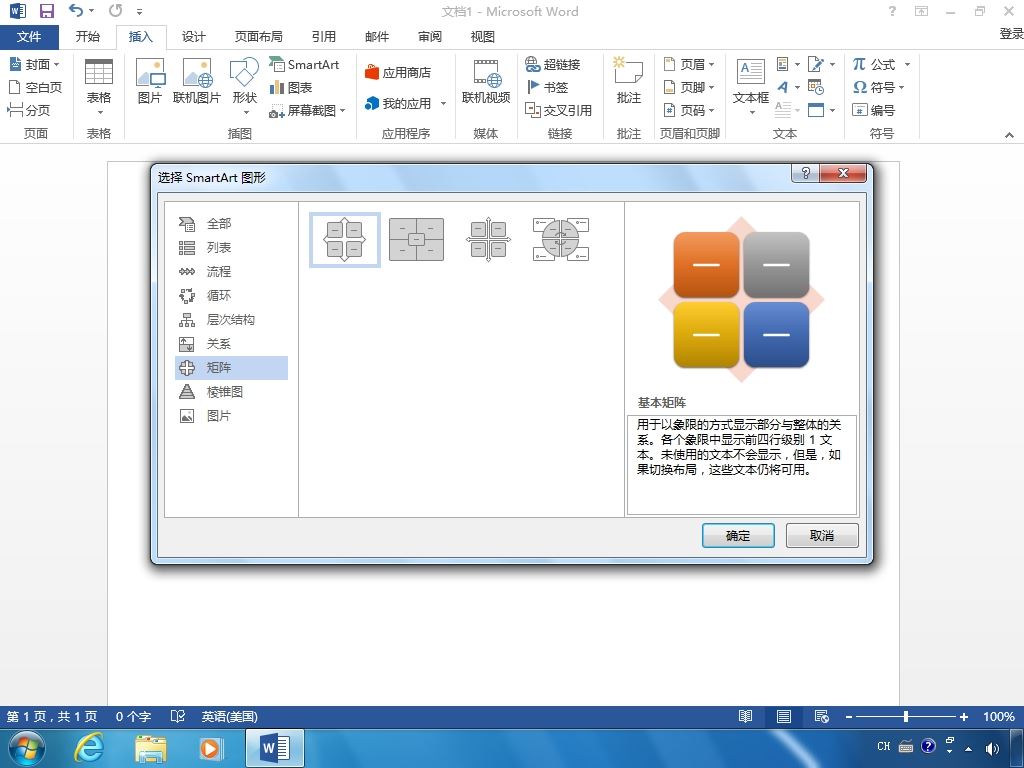
Task: Select the 层次结构 hierarchy category
Action: coord(231,319)
